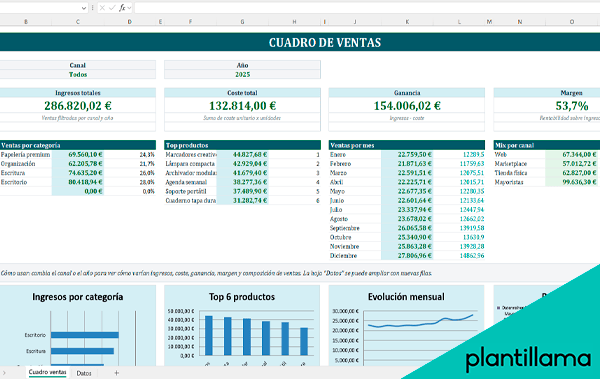Select the Diciembre value 27.806,96 €

tap(407, 256)
